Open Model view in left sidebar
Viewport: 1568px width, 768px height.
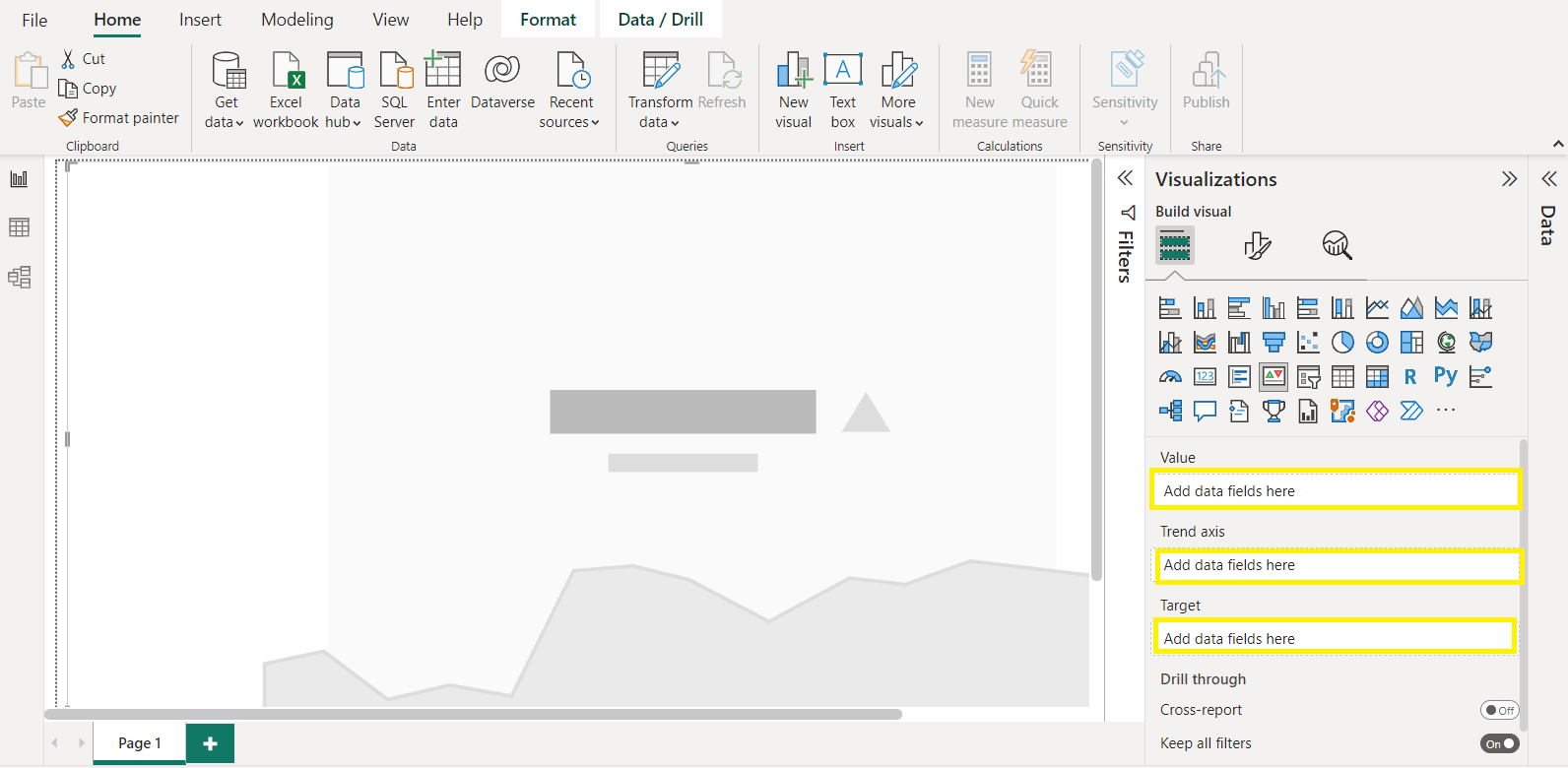coord(19,277)
